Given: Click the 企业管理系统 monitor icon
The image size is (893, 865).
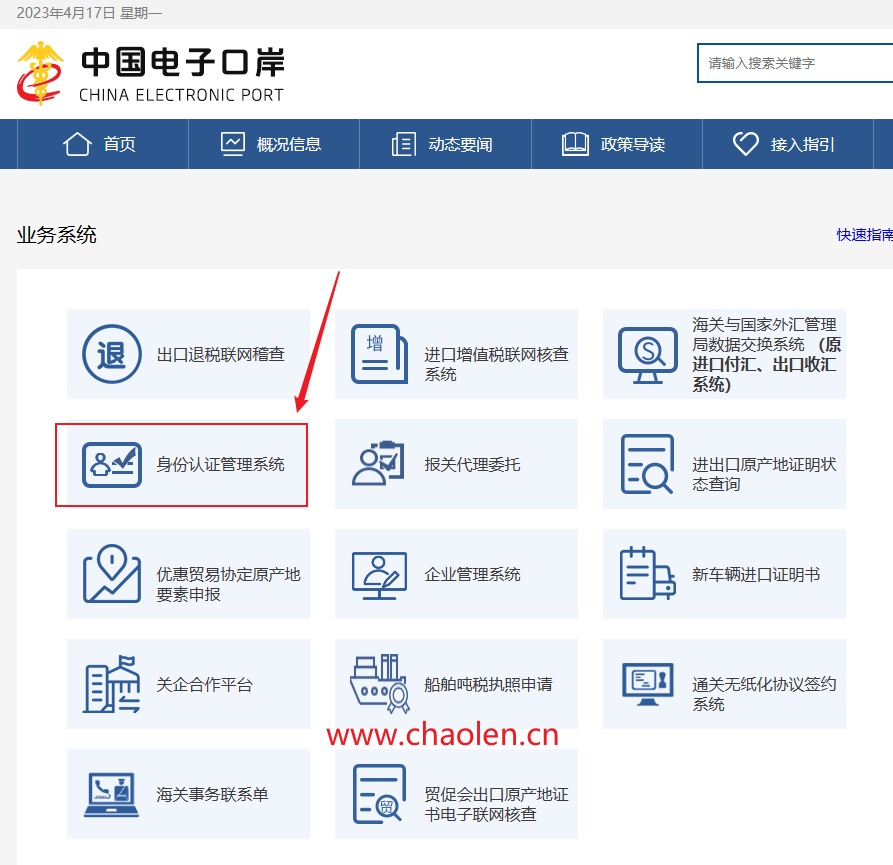Looking at the screenshot, I should (x=379, y=574).
